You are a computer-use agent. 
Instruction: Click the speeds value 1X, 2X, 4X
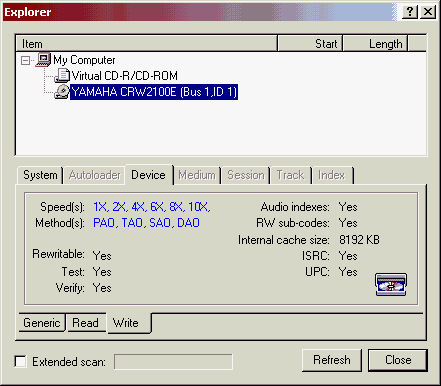click(152, 207)
